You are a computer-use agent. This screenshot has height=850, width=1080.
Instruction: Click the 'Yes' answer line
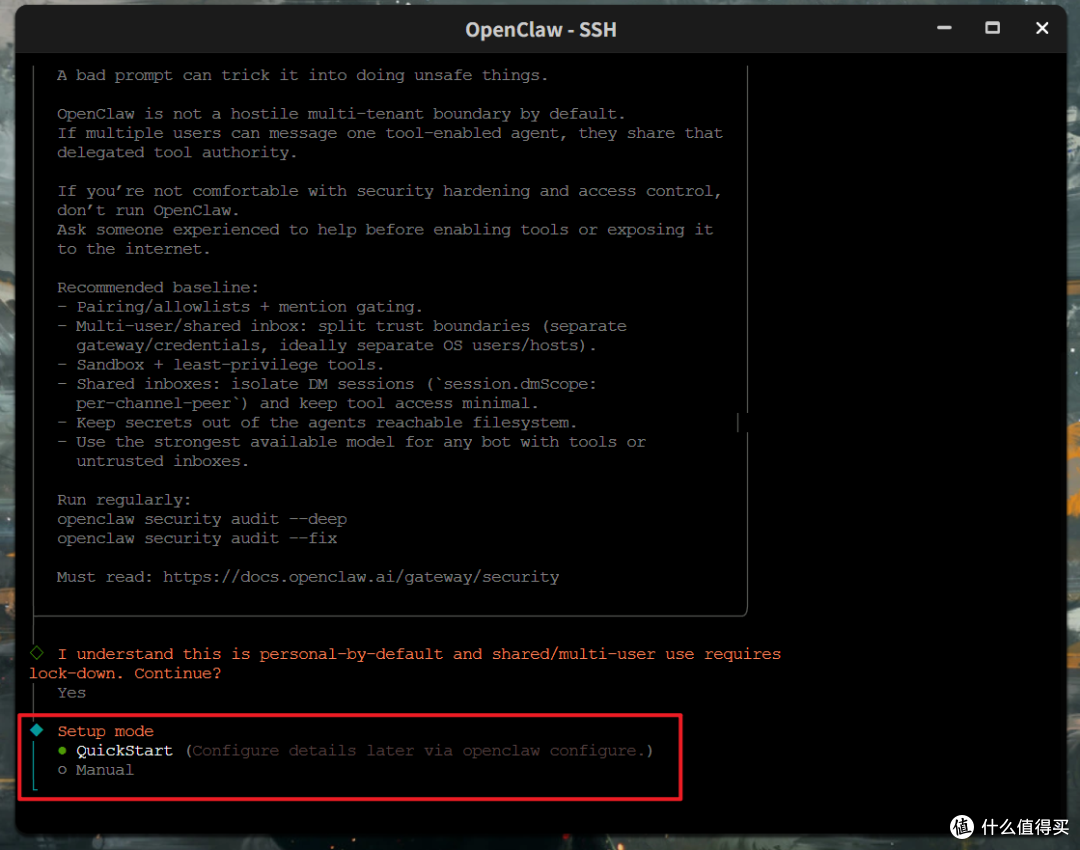(72, 693)
